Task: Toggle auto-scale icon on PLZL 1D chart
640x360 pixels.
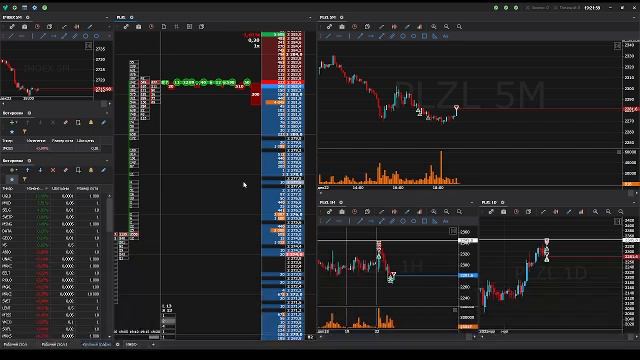Action: click(617, 222)
